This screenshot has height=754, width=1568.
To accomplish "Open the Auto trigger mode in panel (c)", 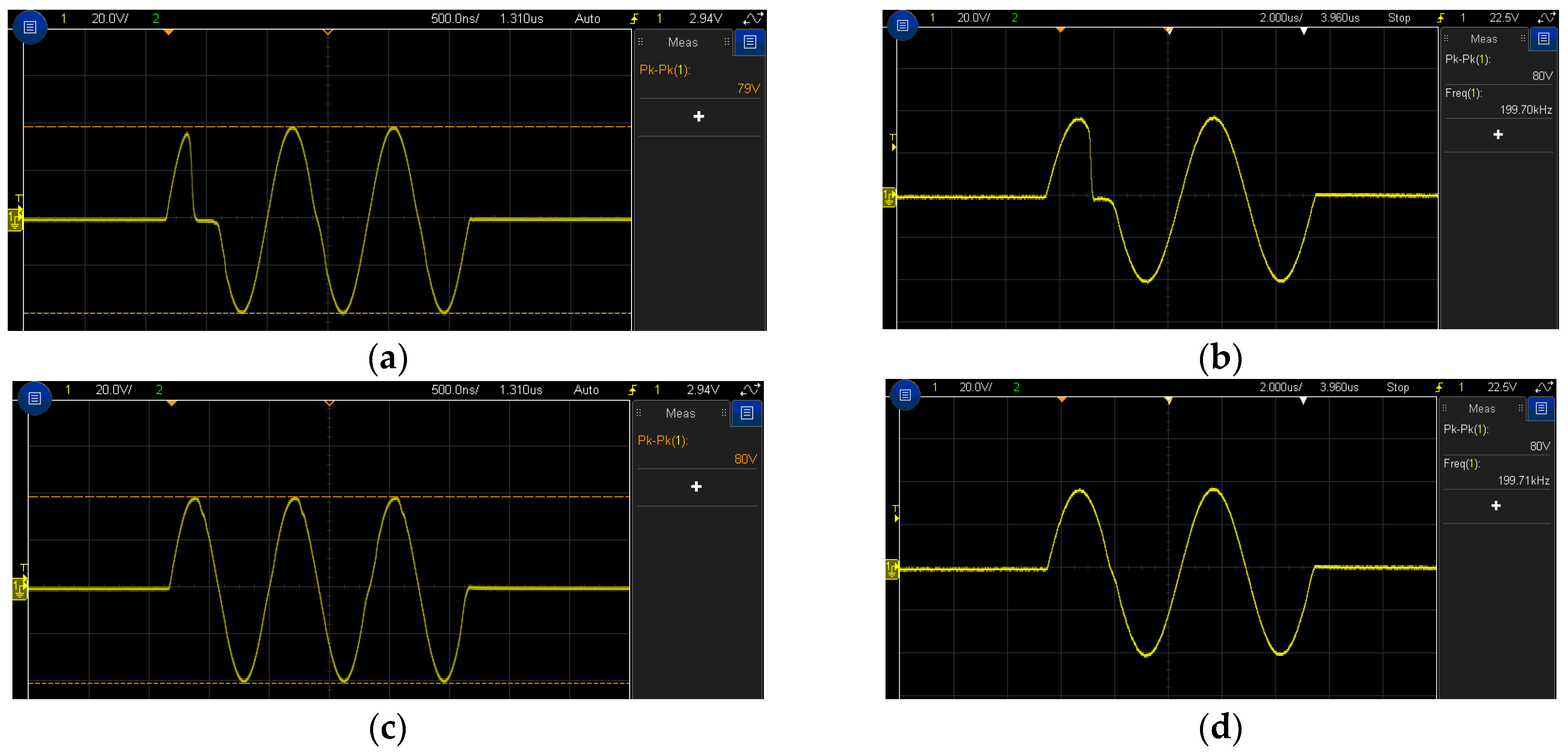I will point(586,390).
